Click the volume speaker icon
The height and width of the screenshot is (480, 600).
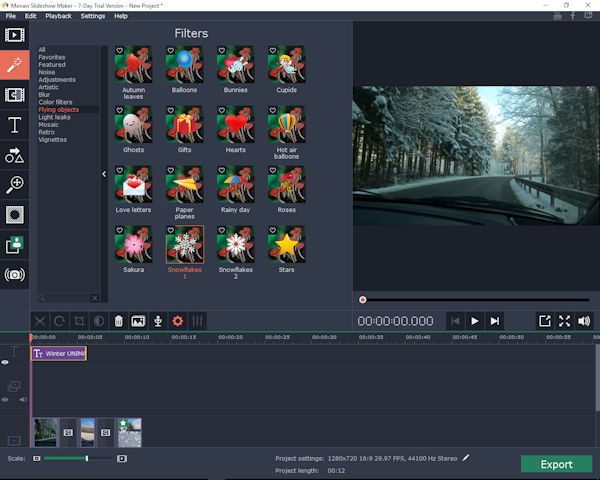(x=584, y=321)
